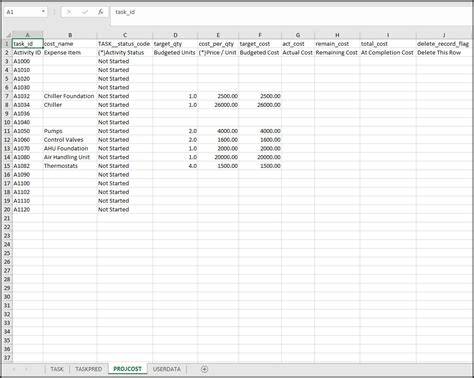Click the Enter checkmark icon in formula bar
Viewport: 474px width, 378px height.
85,12
